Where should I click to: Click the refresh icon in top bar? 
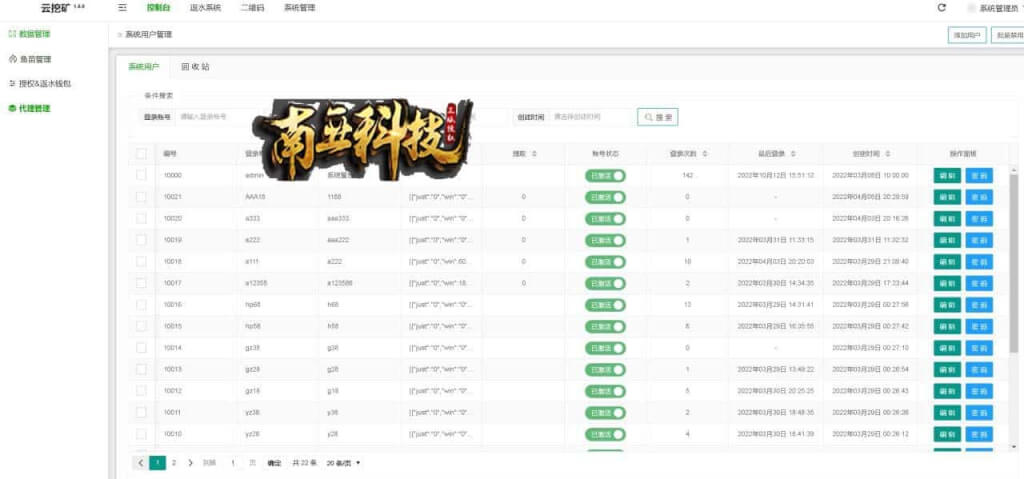pyautogui.click(x=942, y=8)
